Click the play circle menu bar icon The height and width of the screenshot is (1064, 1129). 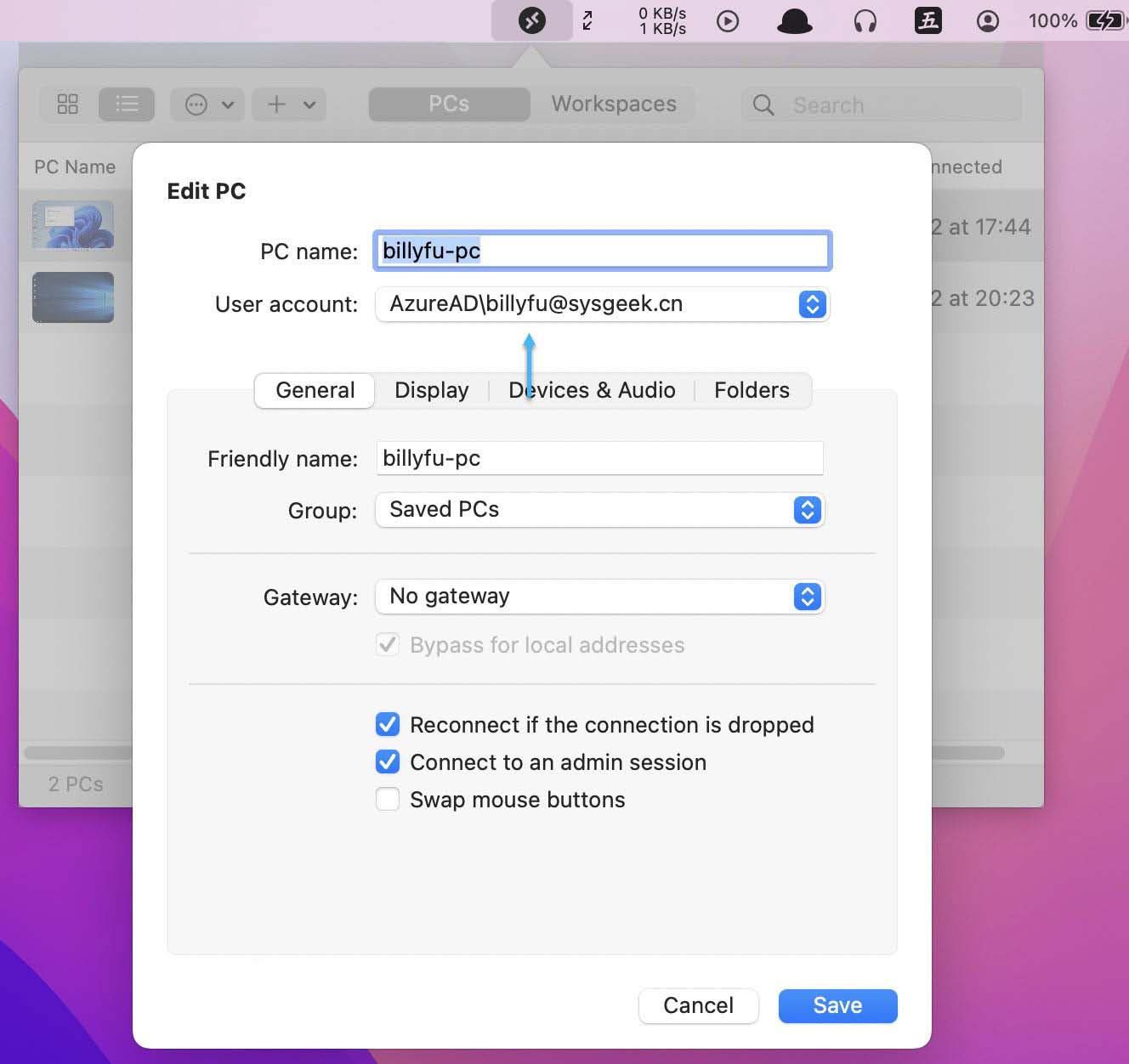click(728, 20)
